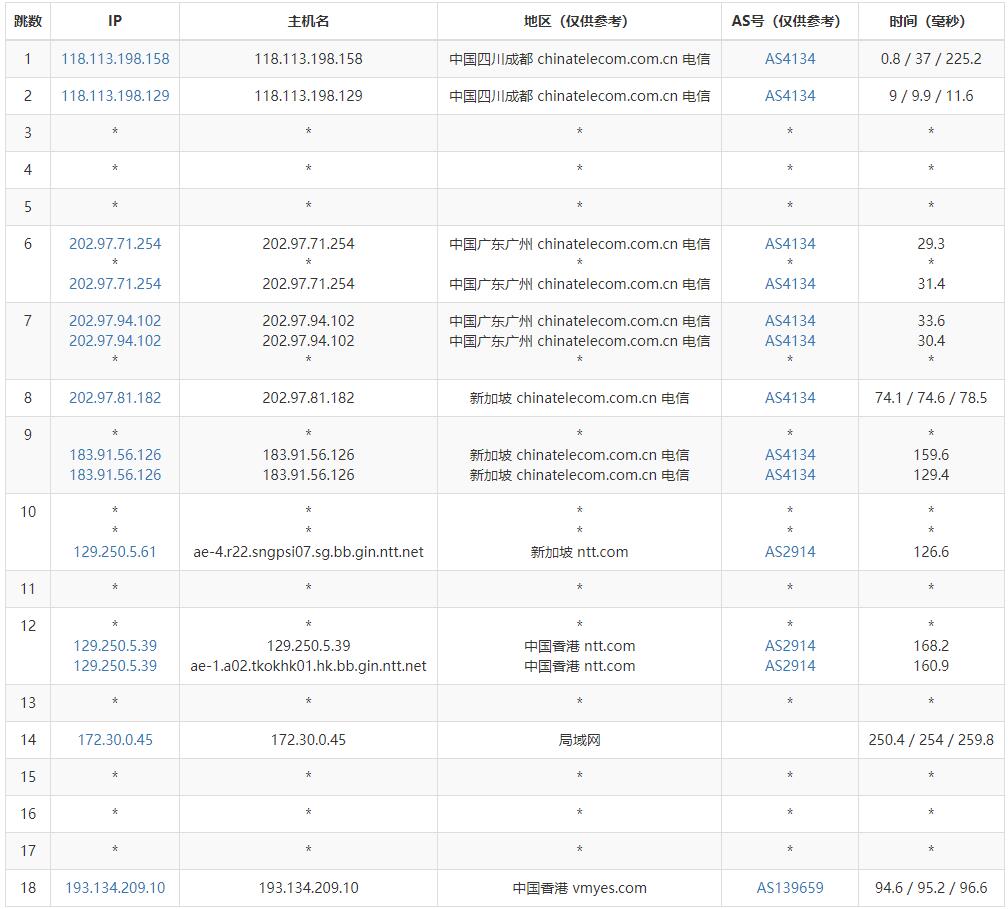
Task: Select the IP column header
Action: pos(115,21)
